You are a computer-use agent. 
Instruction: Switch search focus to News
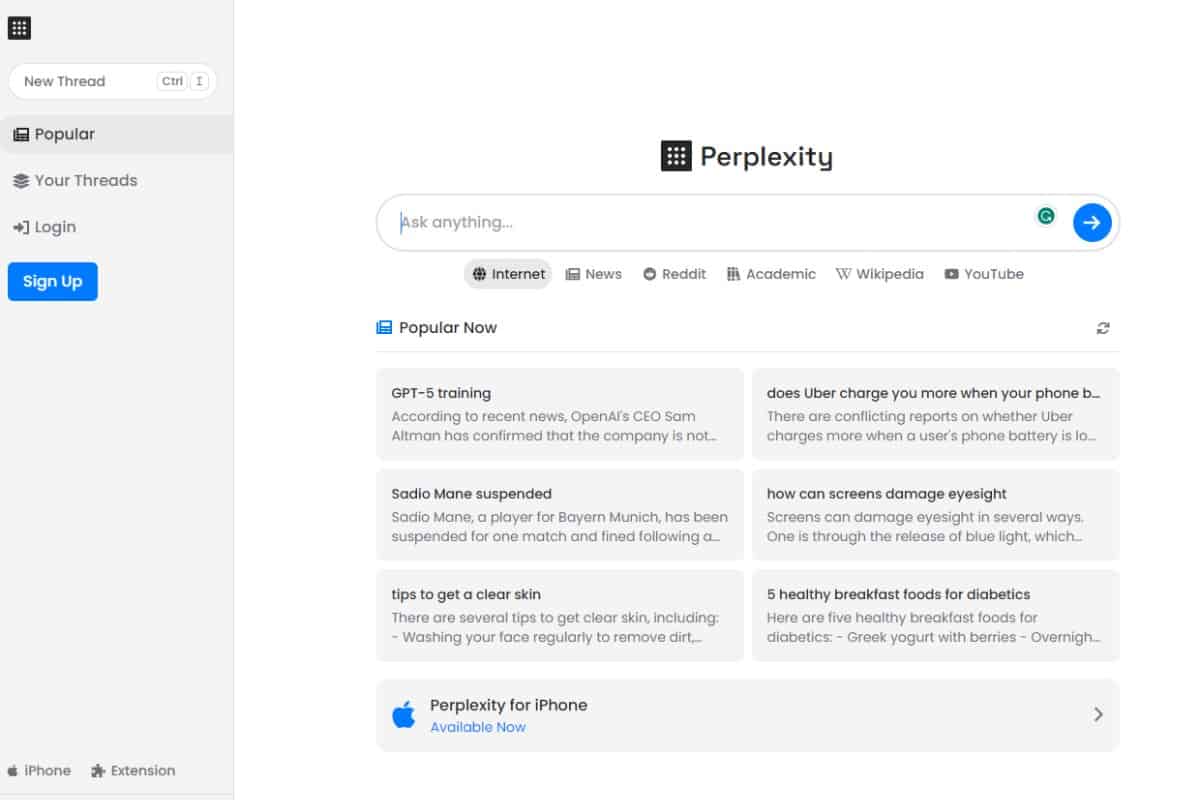(594, 274)
